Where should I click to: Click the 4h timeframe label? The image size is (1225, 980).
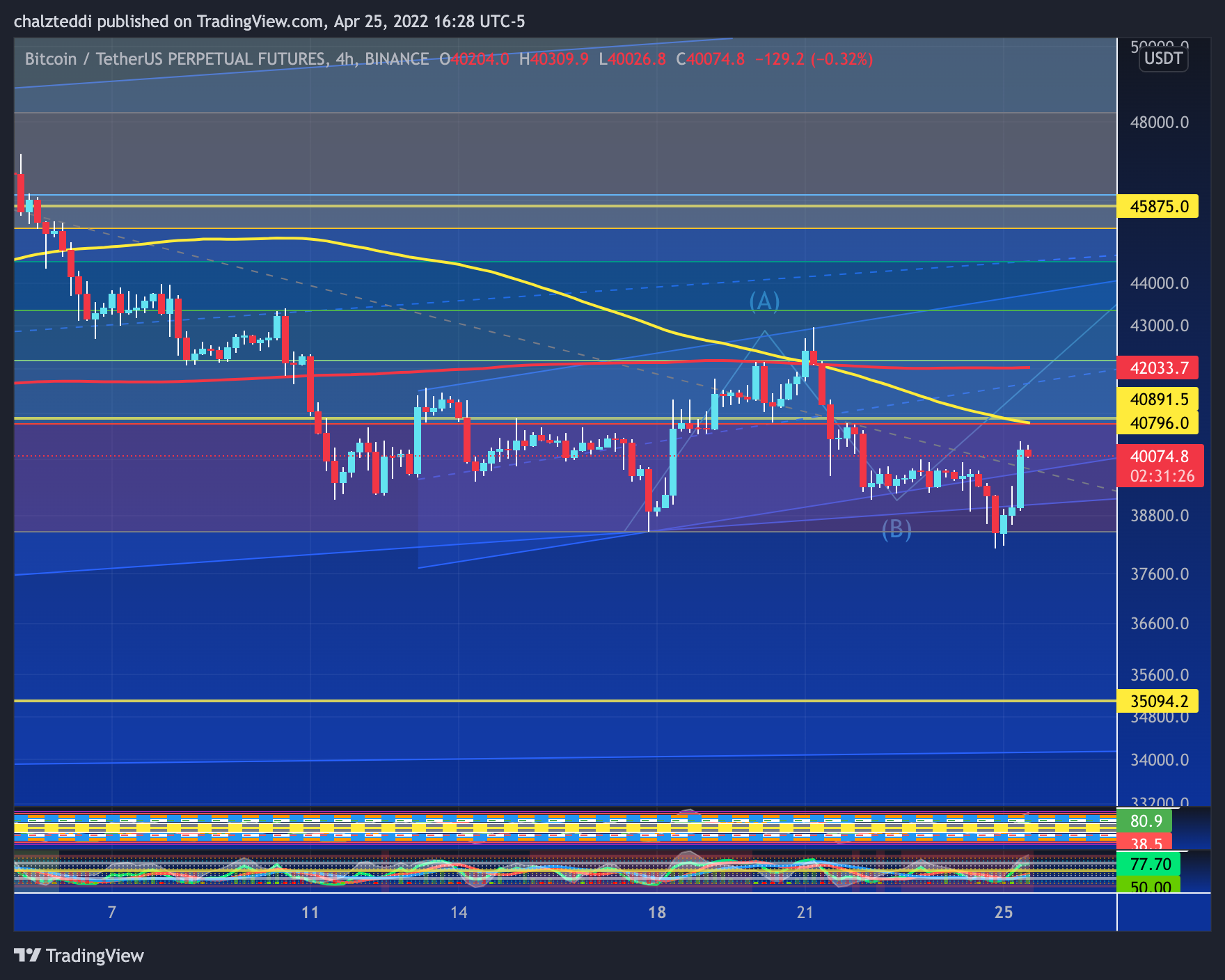[x=346, y=59]
